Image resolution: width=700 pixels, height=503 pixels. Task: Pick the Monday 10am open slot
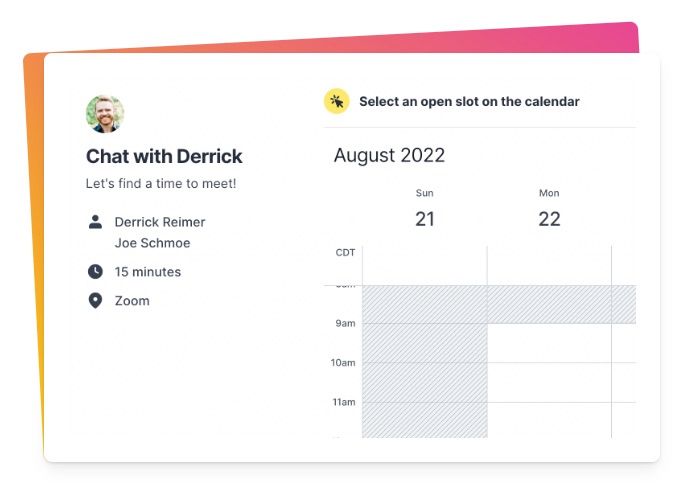point(549,382)
